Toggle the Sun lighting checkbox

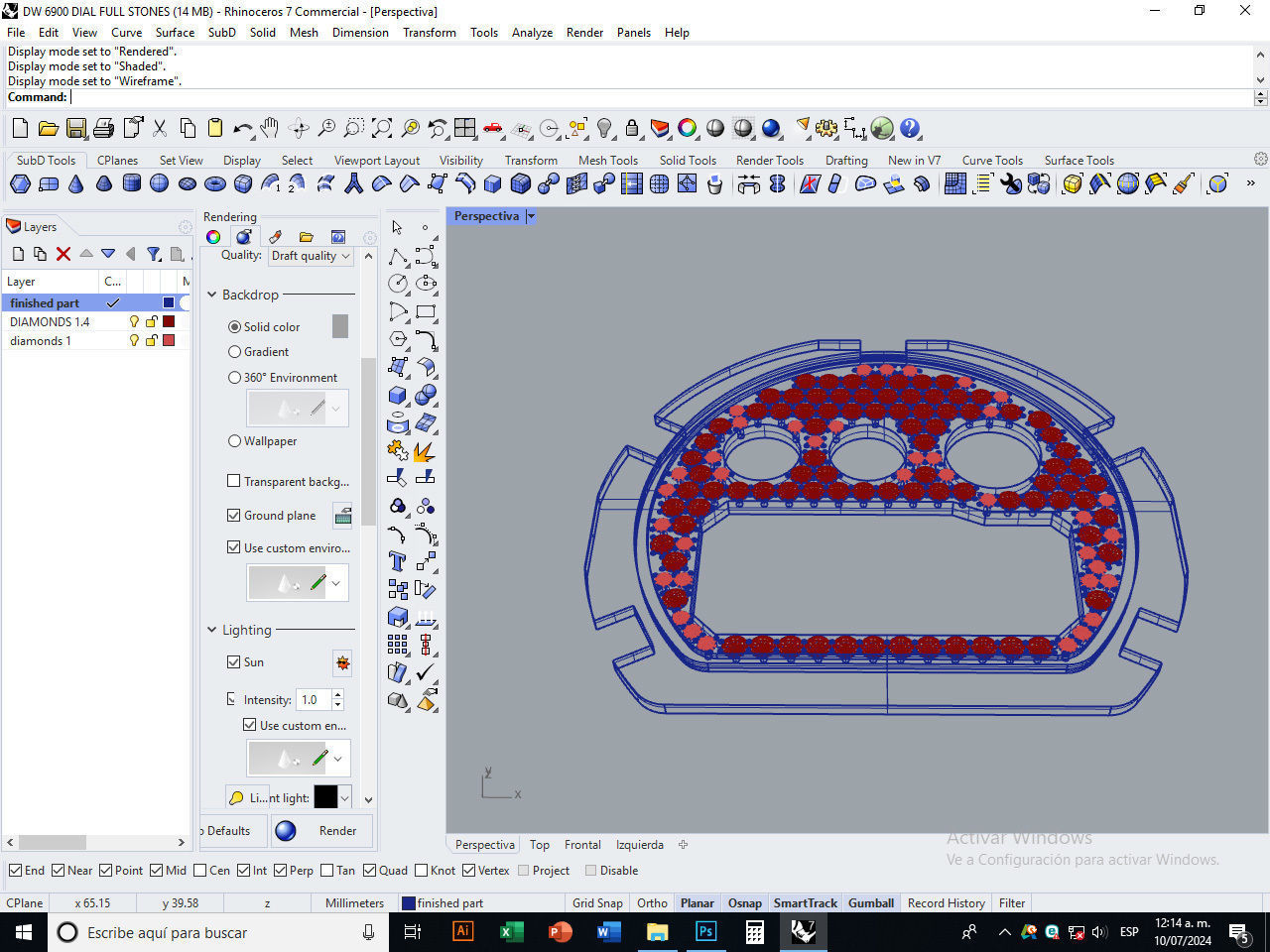pos(234,661)
